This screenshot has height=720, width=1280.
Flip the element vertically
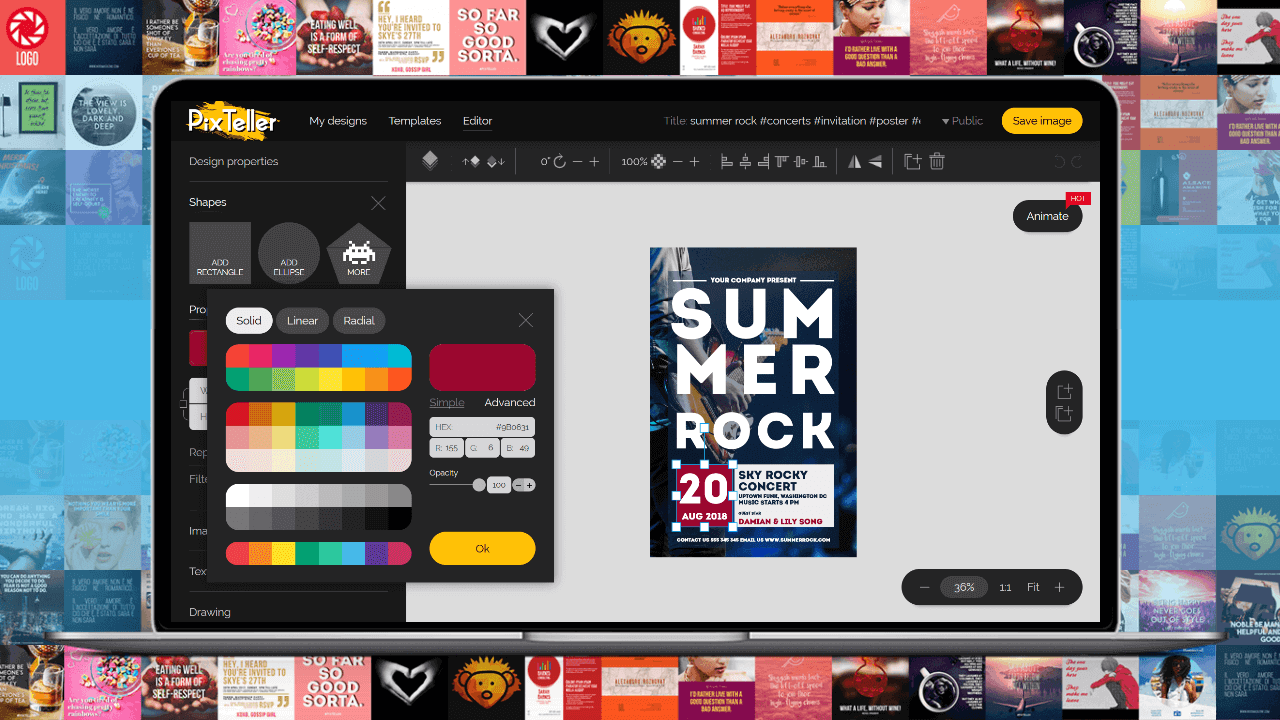point(875,161)
